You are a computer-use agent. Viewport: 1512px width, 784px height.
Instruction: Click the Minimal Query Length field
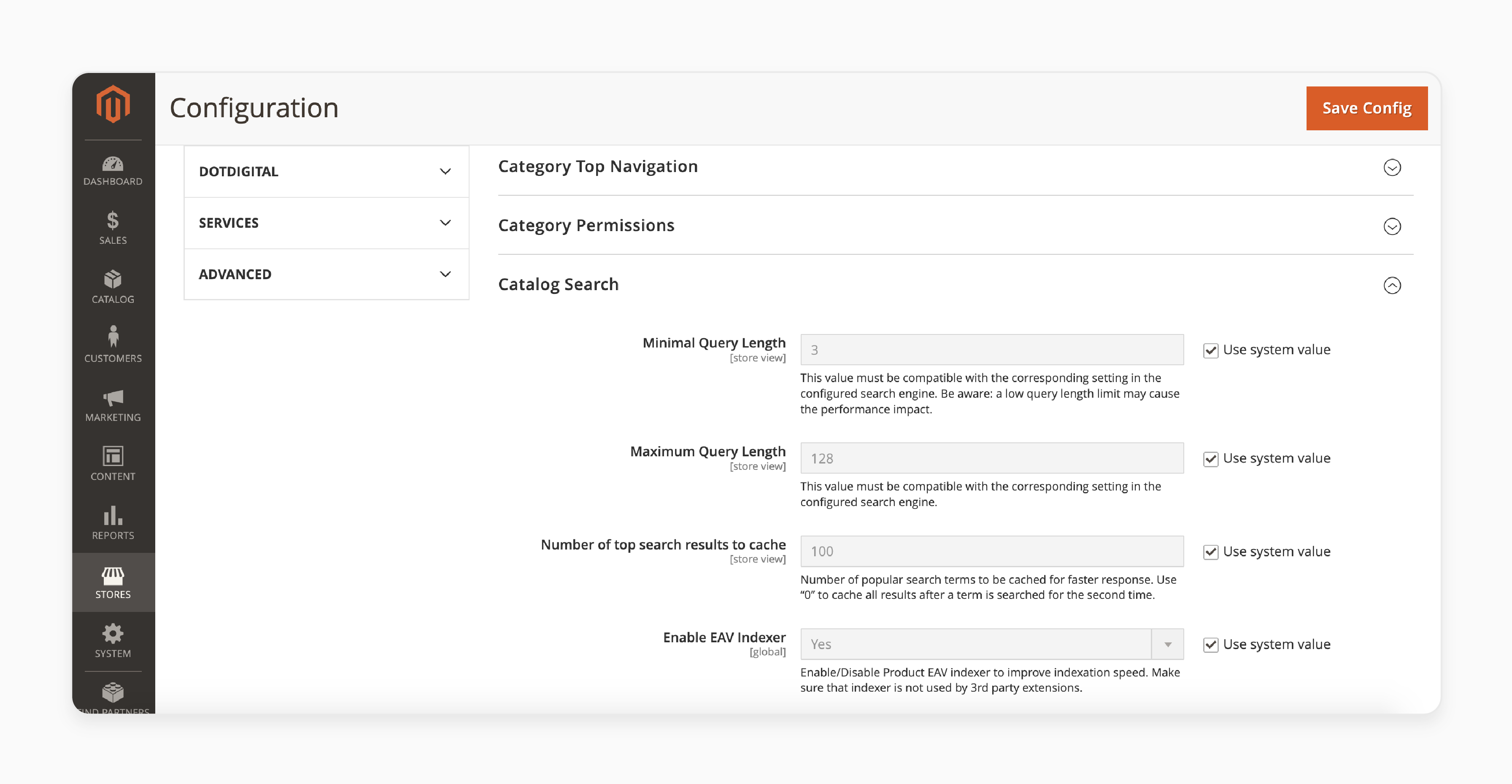tap(991, 350)
